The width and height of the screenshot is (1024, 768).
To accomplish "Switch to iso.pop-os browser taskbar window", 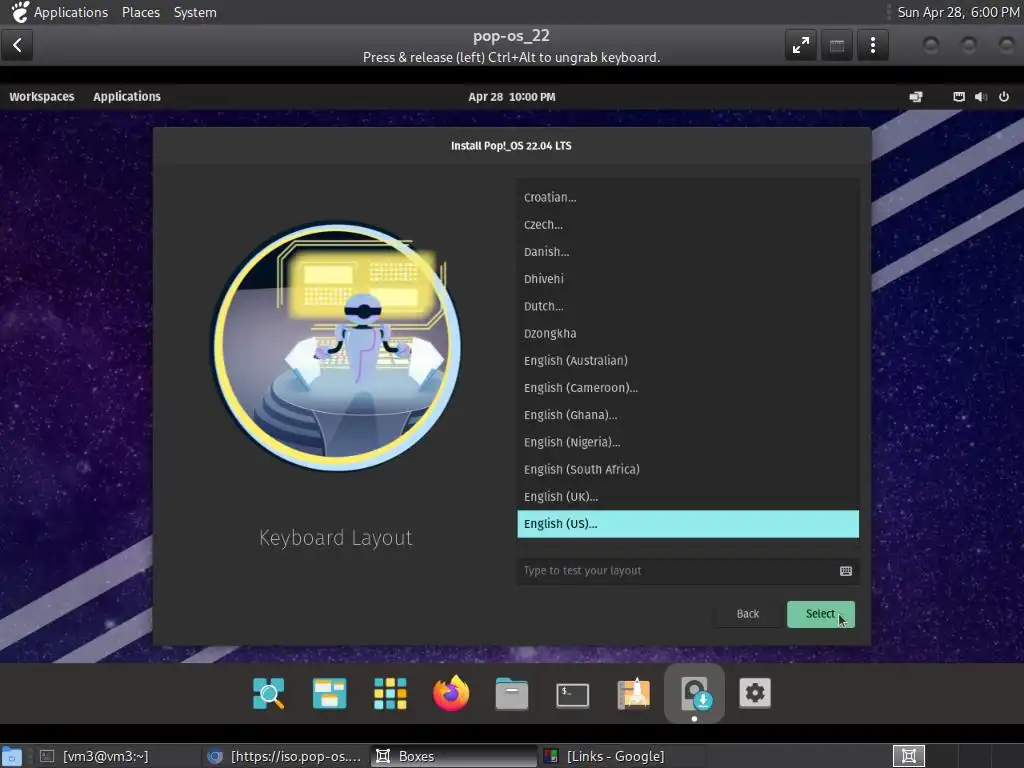I will coord(283,756).
